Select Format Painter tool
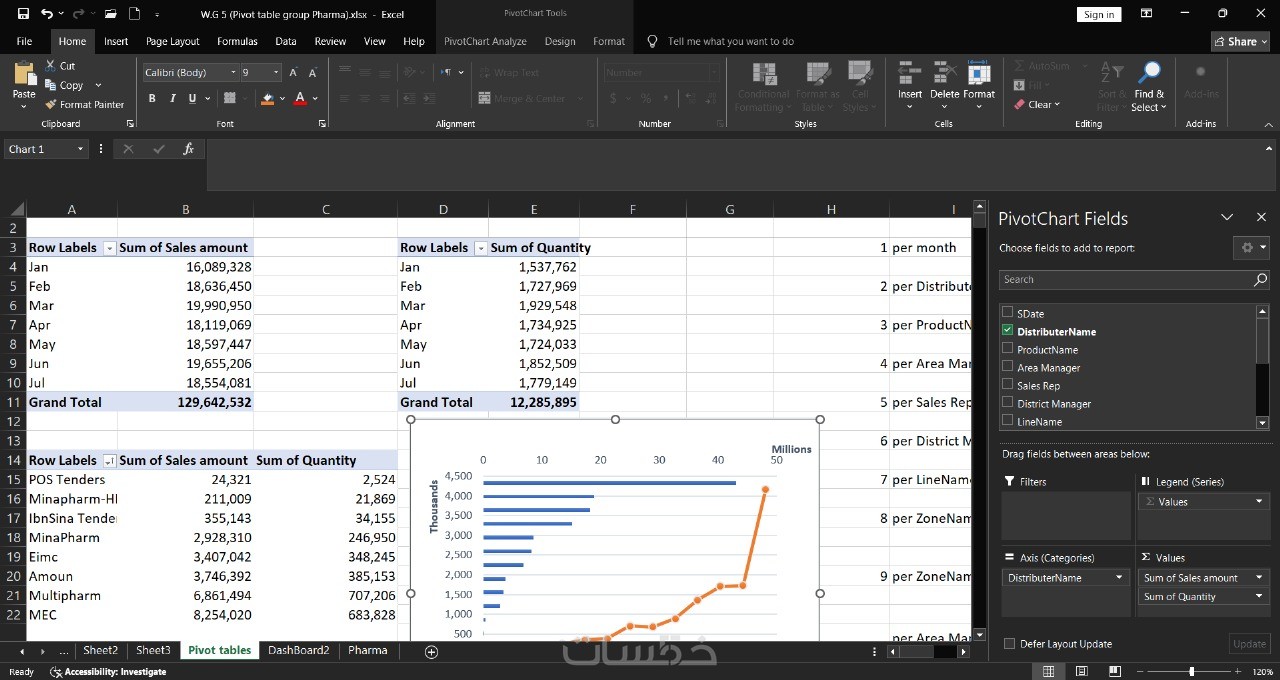The image size is (1280, 680). click(85, 104)
